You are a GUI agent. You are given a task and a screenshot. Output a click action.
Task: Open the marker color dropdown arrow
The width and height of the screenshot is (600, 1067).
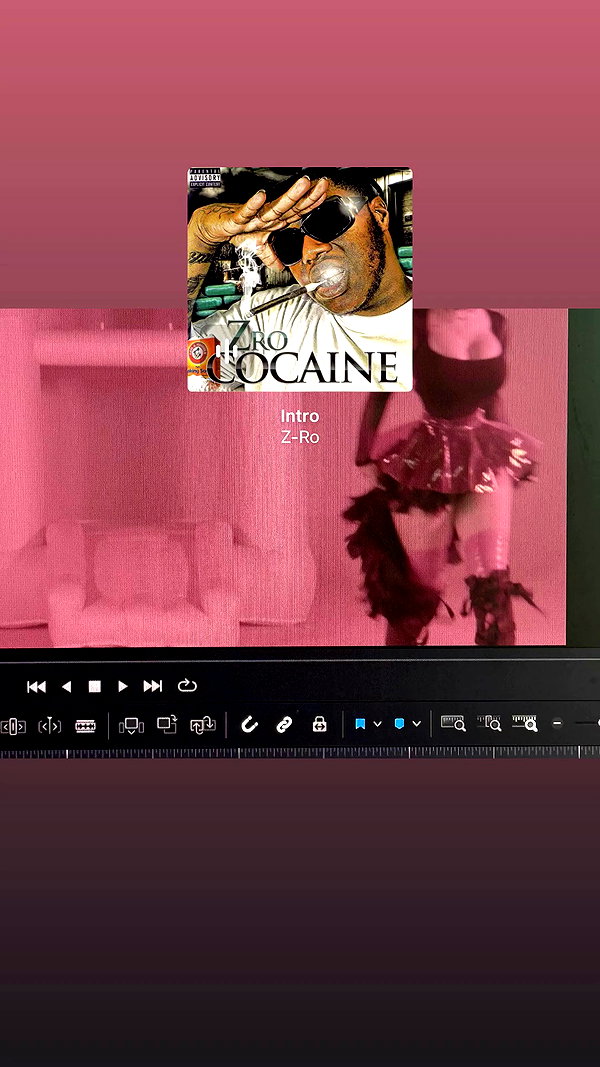(x=416, y=724)
